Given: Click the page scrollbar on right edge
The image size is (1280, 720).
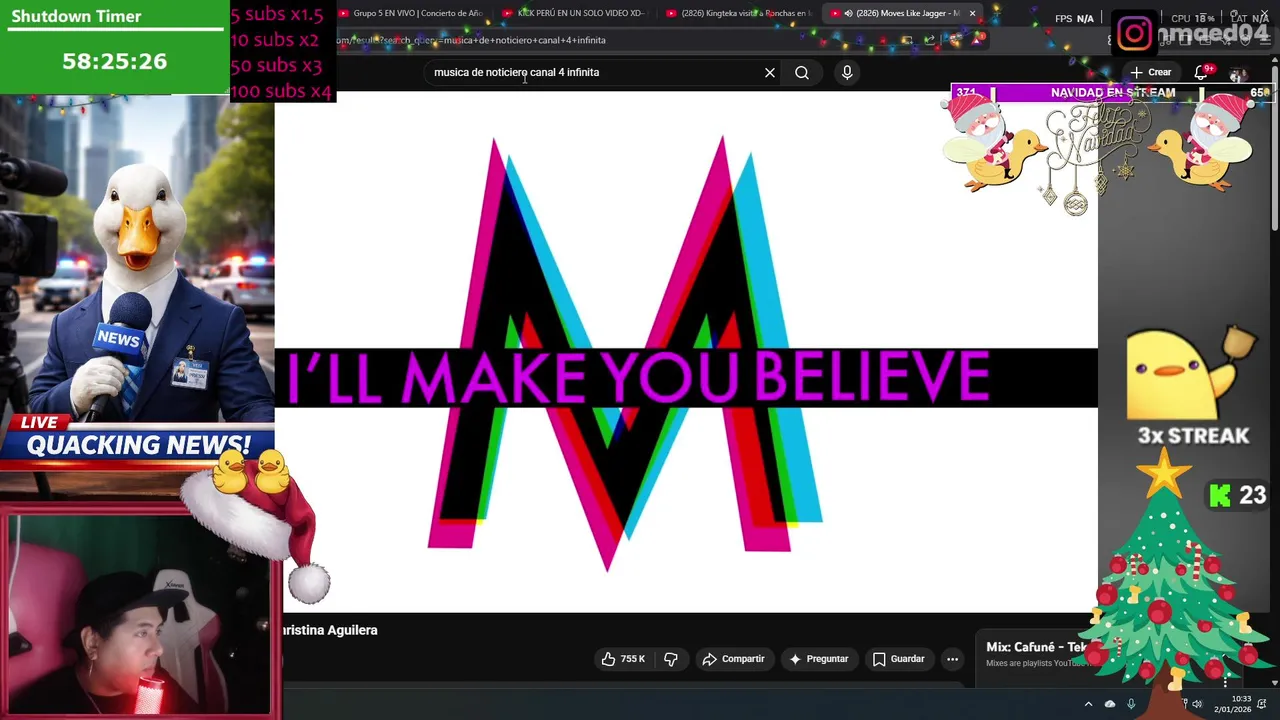Looking at the screenshot, I should click(x=1275, y=150).
